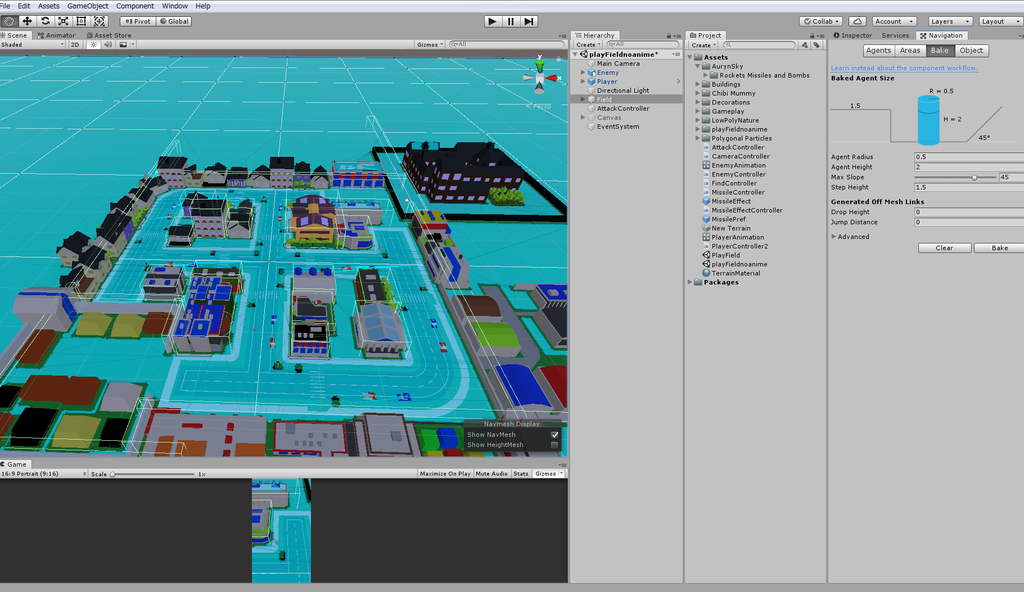The image size is (1024, 592).
Task: Open the Object navigation tab
Action: point(971,50)
